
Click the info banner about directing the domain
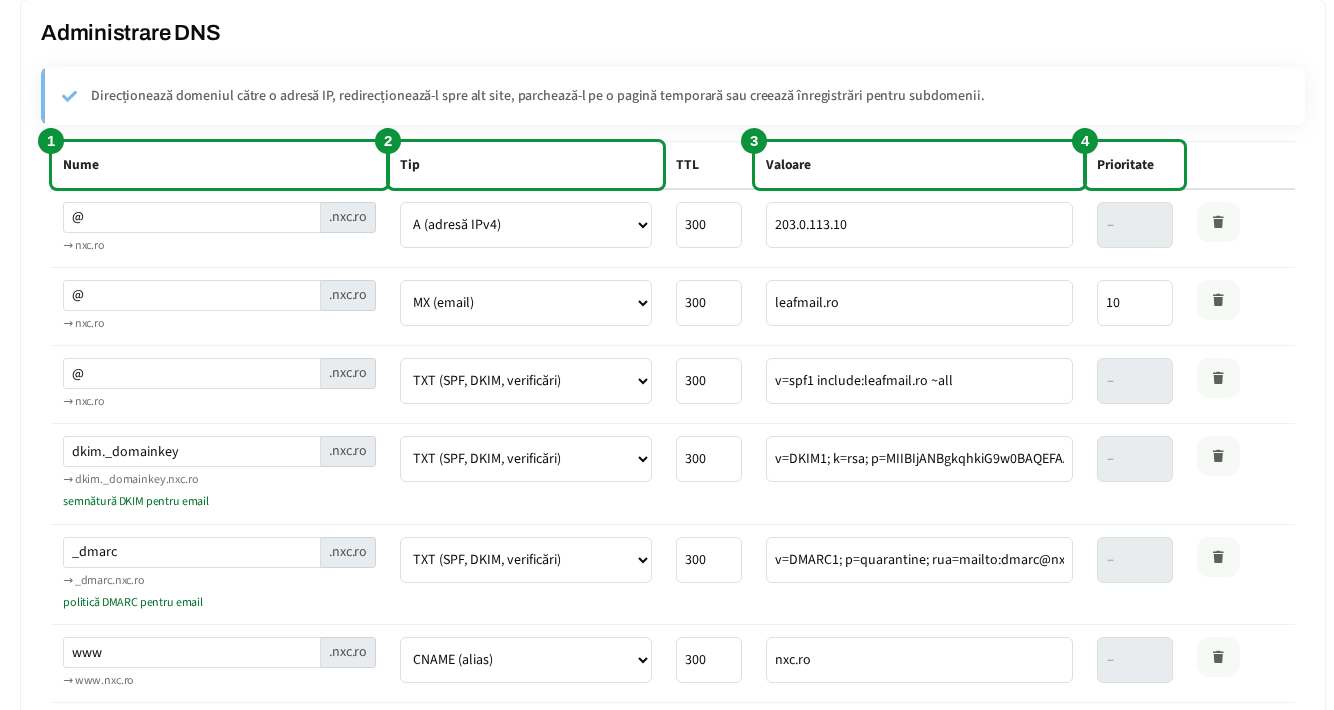point(673,96)
